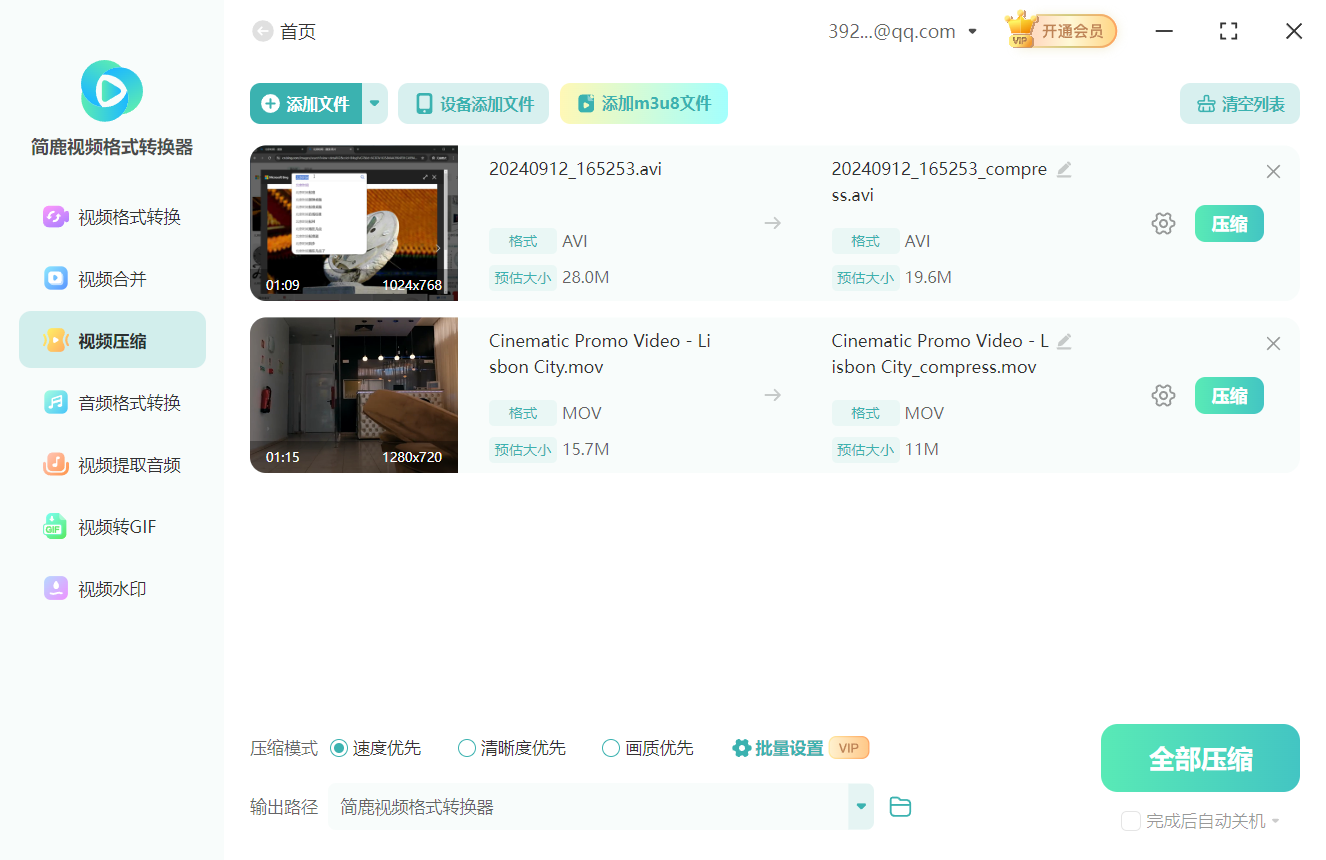
Task: Click the Cinematic Promo video thumbnail
Action: (x=353, y=395)
